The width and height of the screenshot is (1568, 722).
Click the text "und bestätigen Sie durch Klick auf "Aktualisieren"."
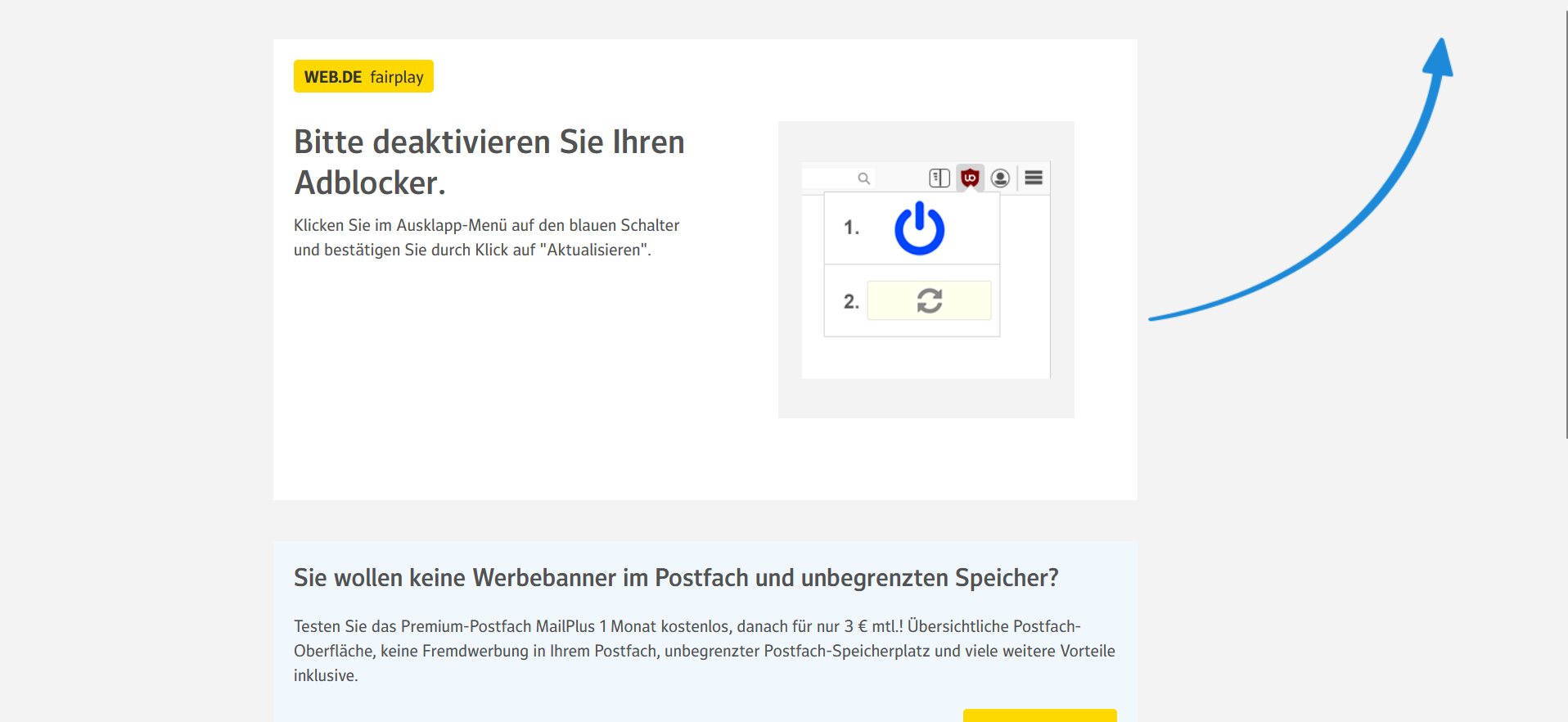(472, 250)
